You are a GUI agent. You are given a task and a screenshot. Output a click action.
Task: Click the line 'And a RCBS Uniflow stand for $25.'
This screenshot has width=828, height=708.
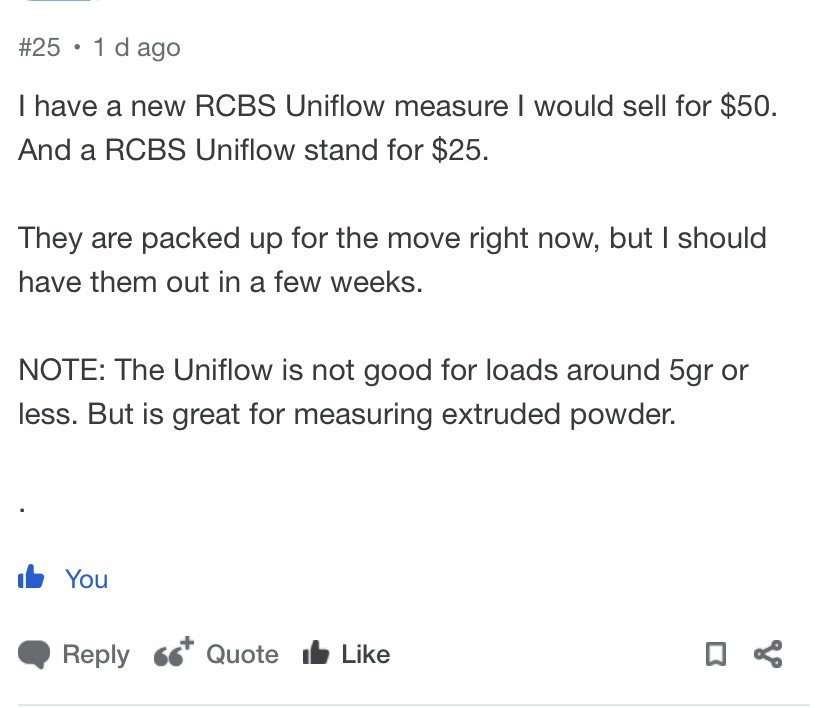[253, 150]
